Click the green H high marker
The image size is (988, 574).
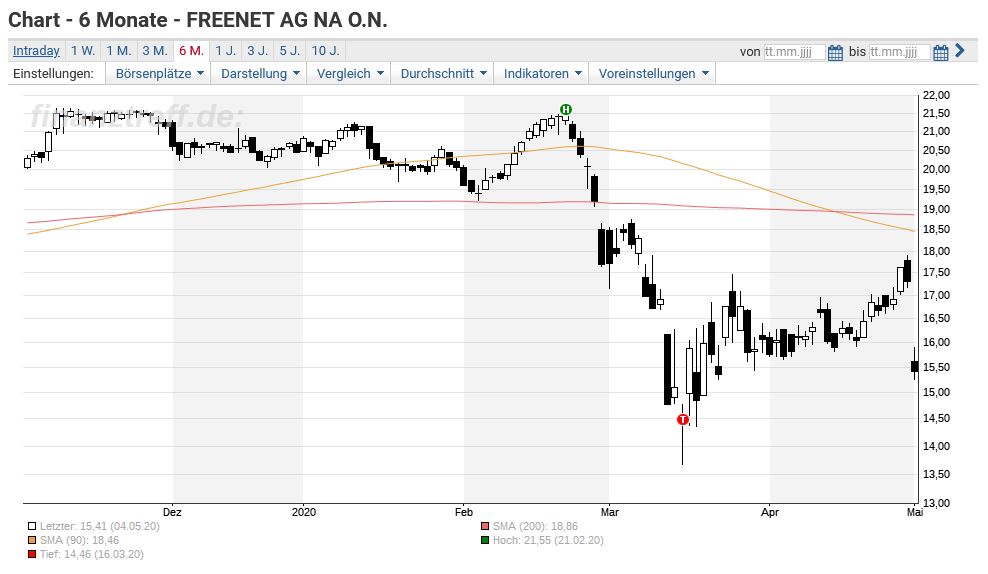[x=566, y=110]
